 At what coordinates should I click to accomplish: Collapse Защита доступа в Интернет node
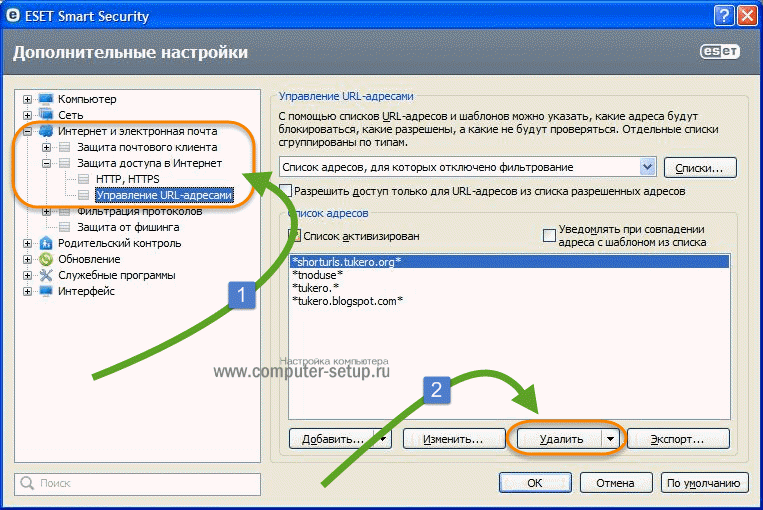[x=46, y=164]
